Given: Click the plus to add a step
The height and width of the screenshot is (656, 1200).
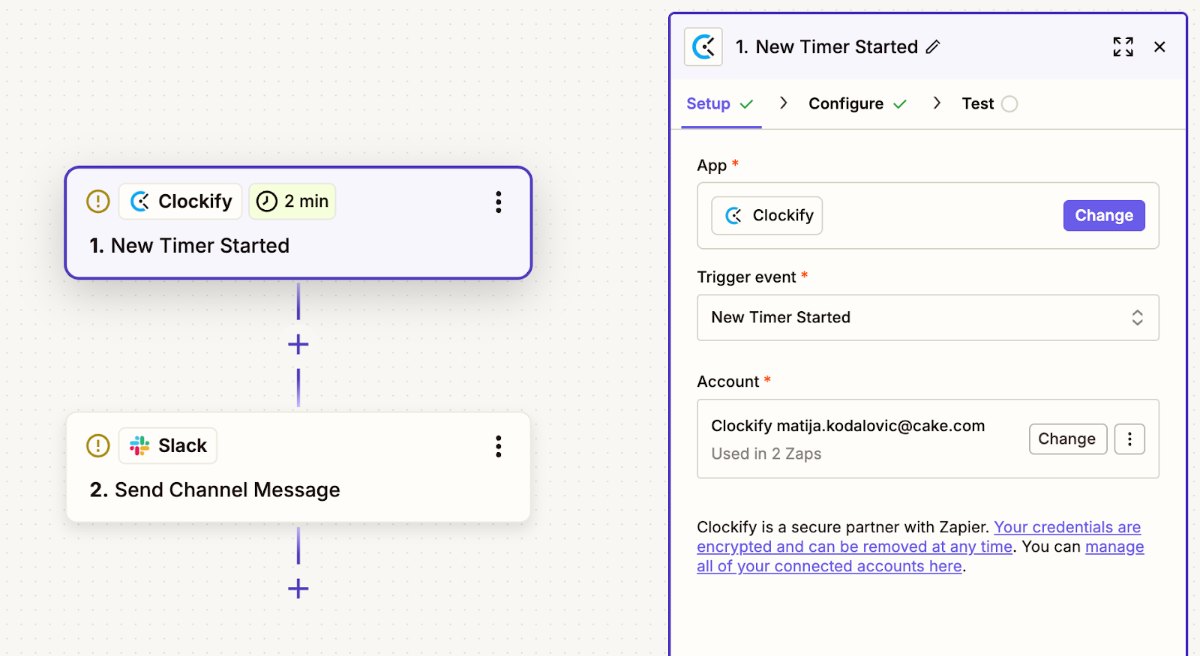Looking at the screenshot, I should point(297,344).
